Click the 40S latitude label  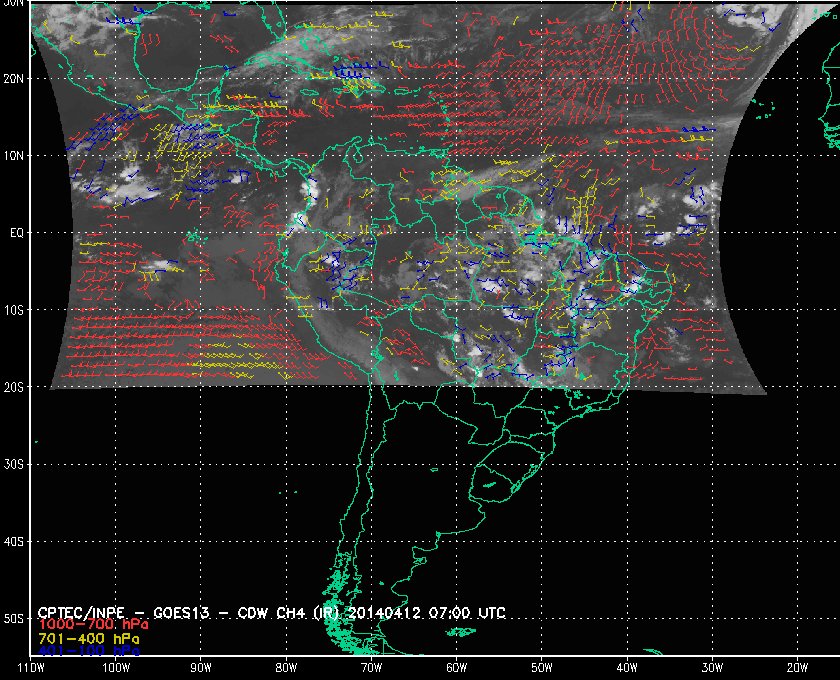click(13, 542)
